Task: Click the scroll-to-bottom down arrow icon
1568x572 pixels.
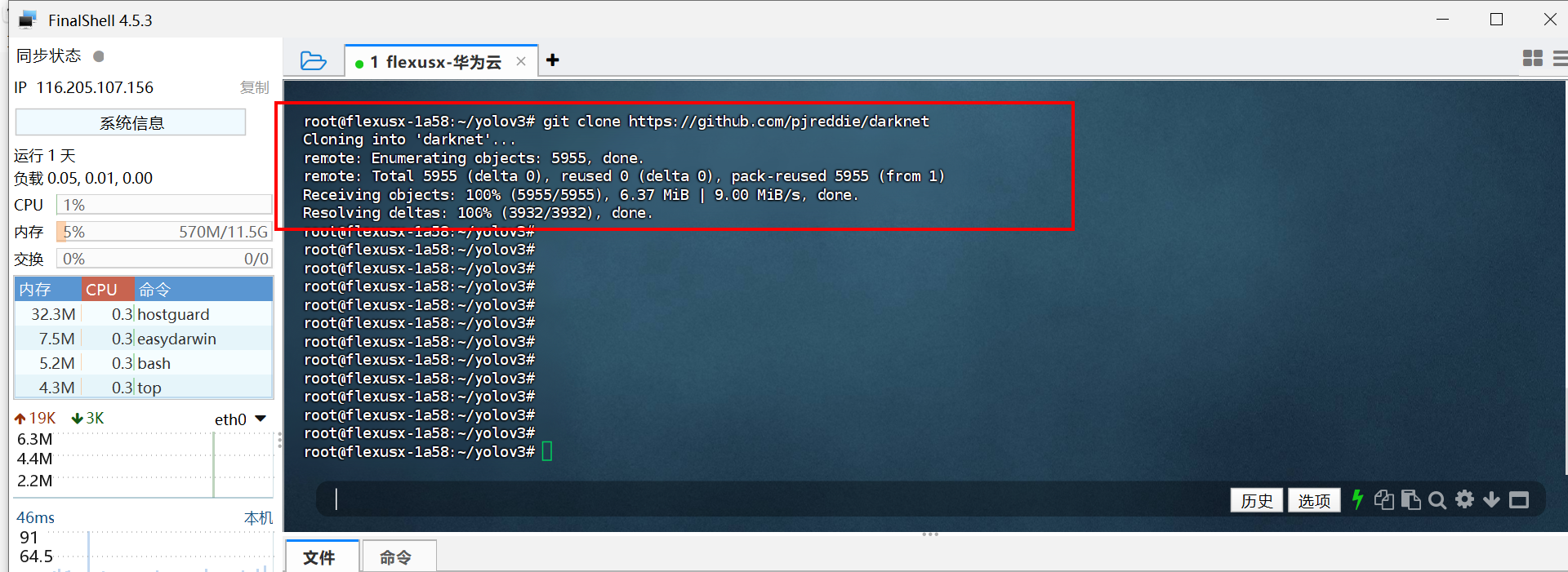Action: click(x=1491, y=499)
